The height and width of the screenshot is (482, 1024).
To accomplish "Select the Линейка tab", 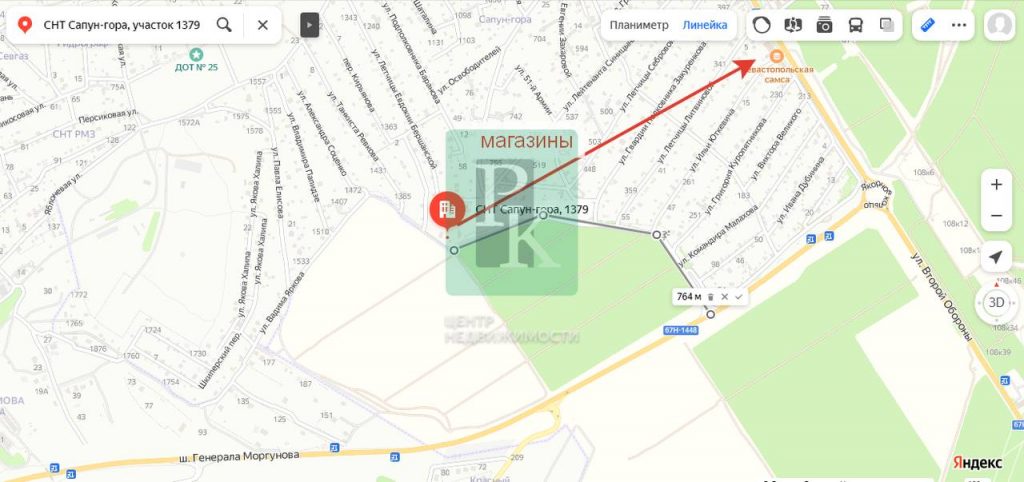I will click(705, 25).
